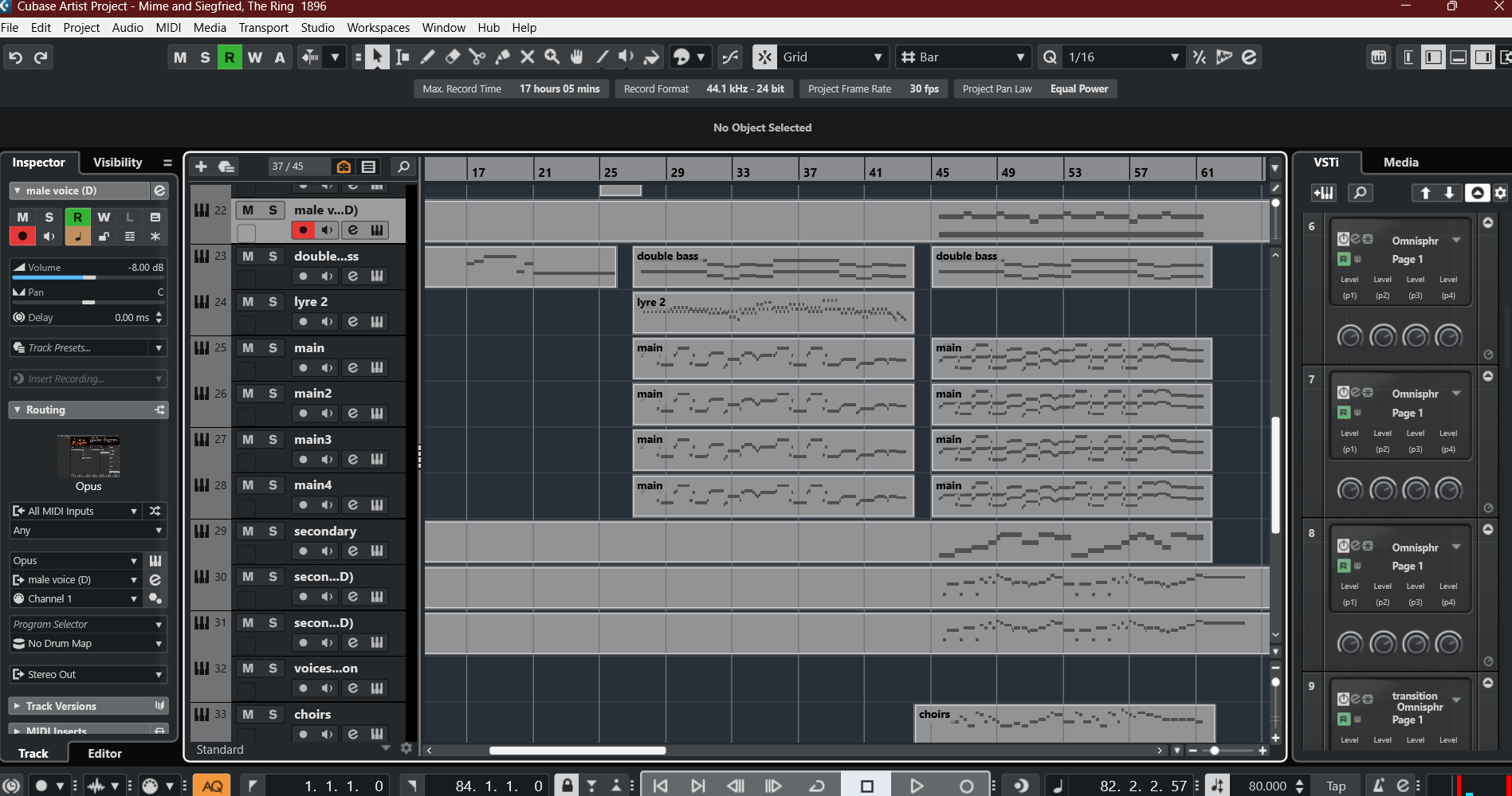The image size is (1512, 796).
Task: Select the Zoom magnifier tool
Action: pos(552,57)
